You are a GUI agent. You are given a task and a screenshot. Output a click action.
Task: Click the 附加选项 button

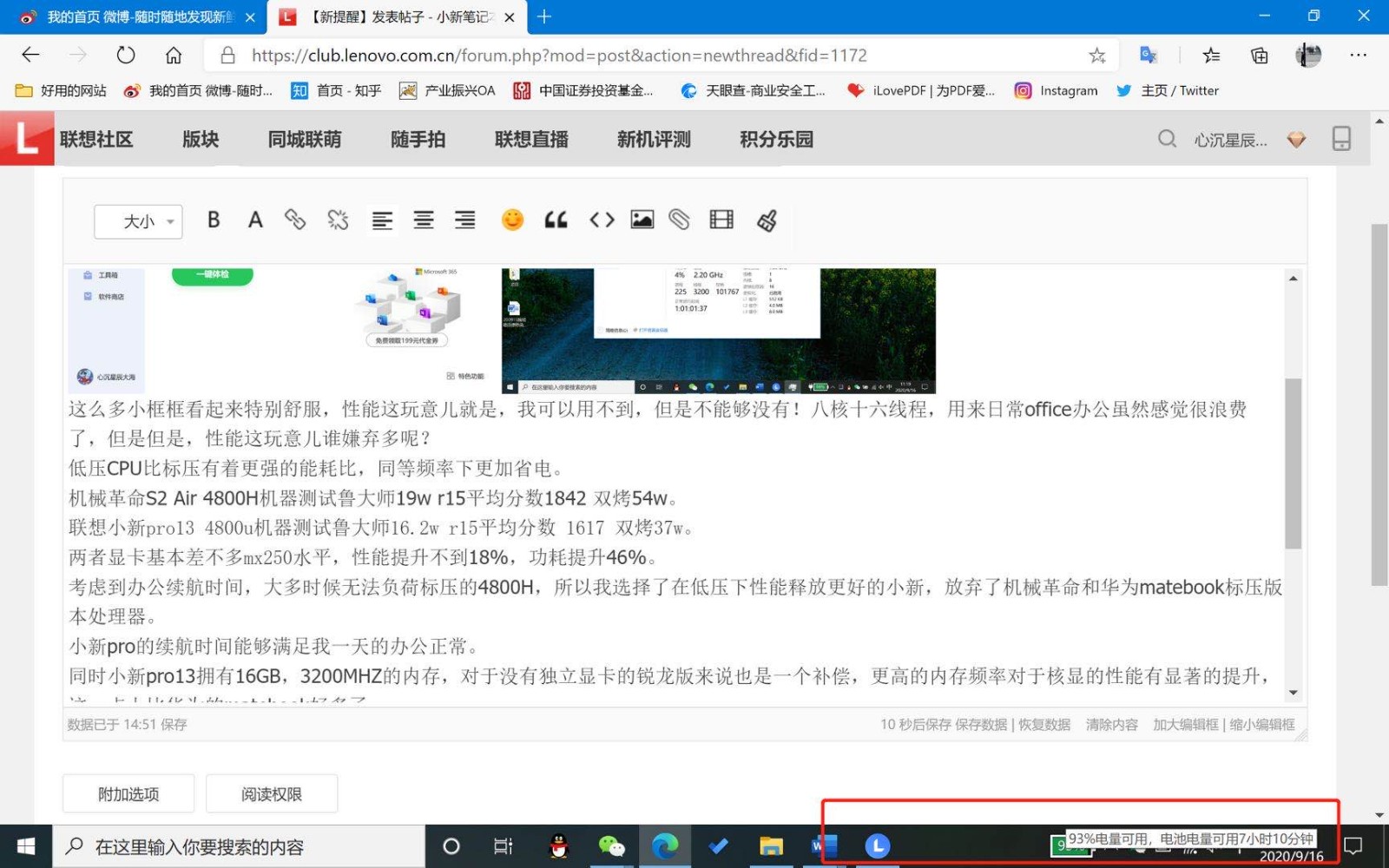pos(128,793)
